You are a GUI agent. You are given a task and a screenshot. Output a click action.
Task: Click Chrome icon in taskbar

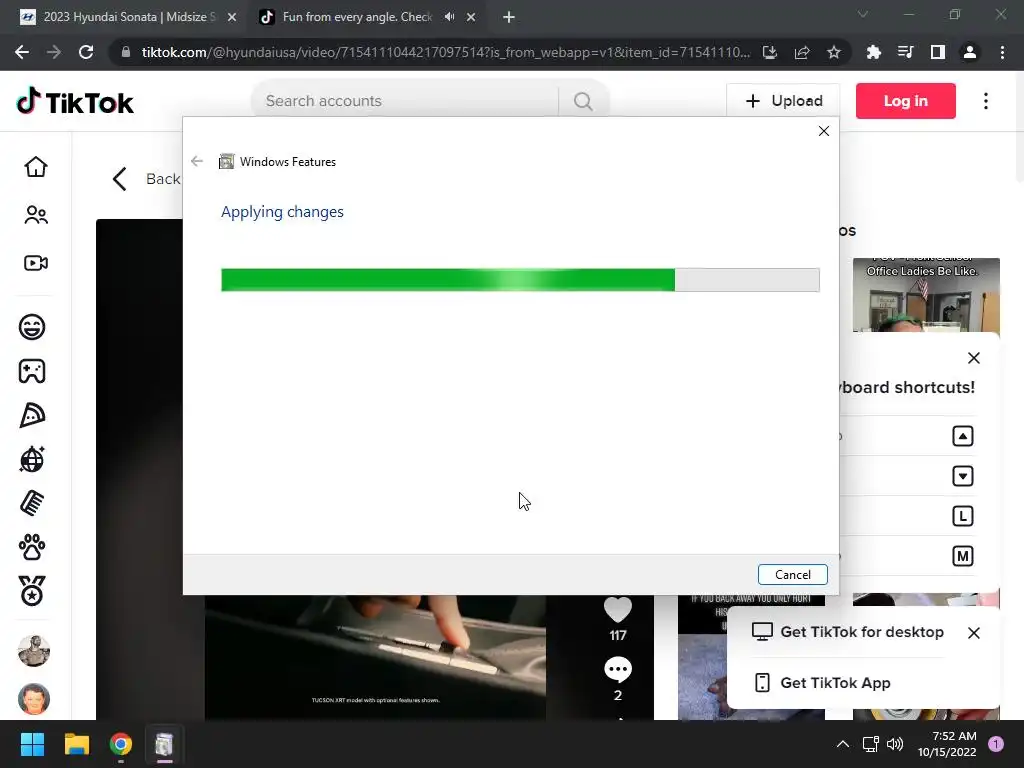(121, 744)
